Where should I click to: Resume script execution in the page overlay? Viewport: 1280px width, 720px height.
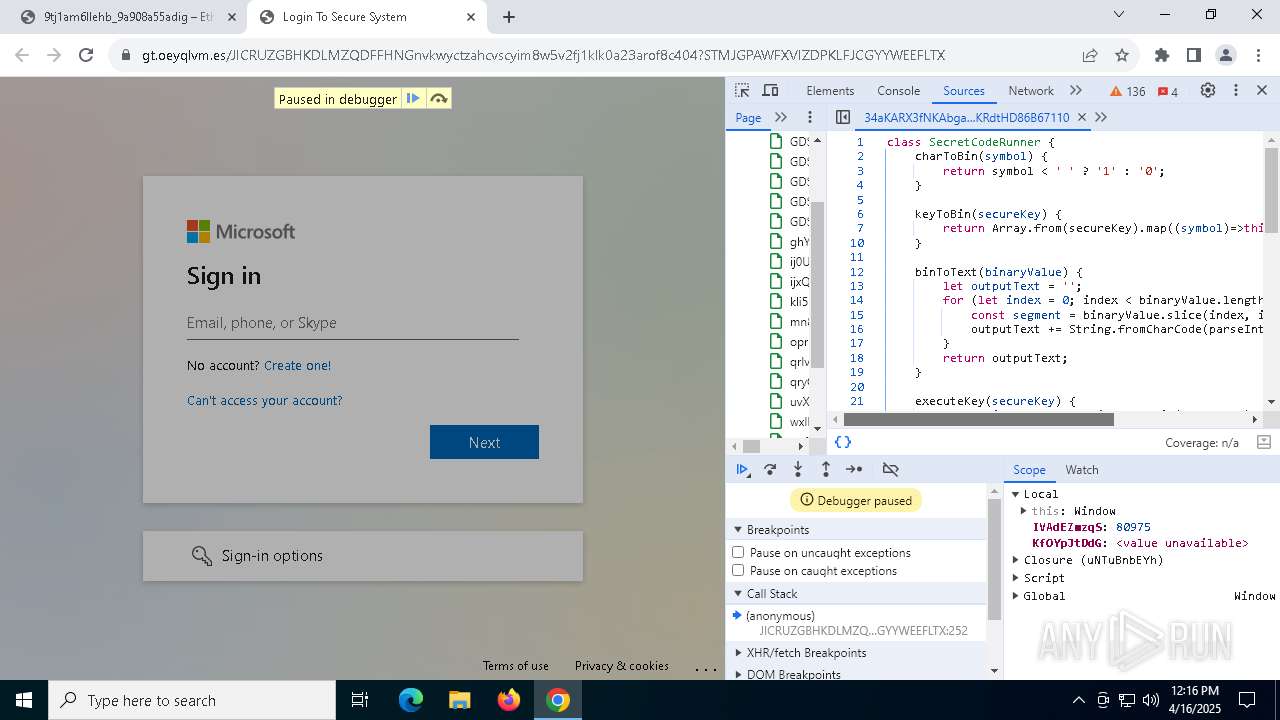coord(413,98)
